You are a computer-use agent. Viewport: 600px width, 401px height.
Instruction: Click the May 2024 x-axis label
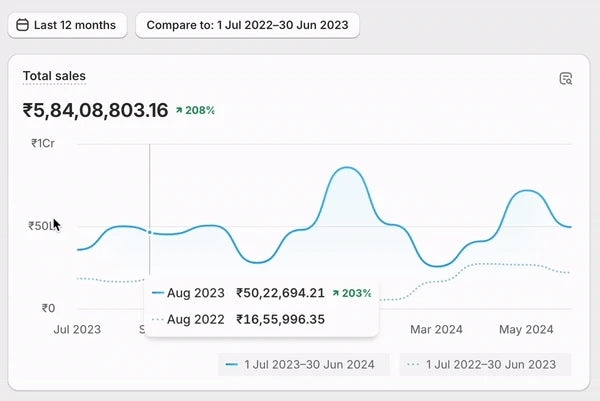click(x=526, y=329)
